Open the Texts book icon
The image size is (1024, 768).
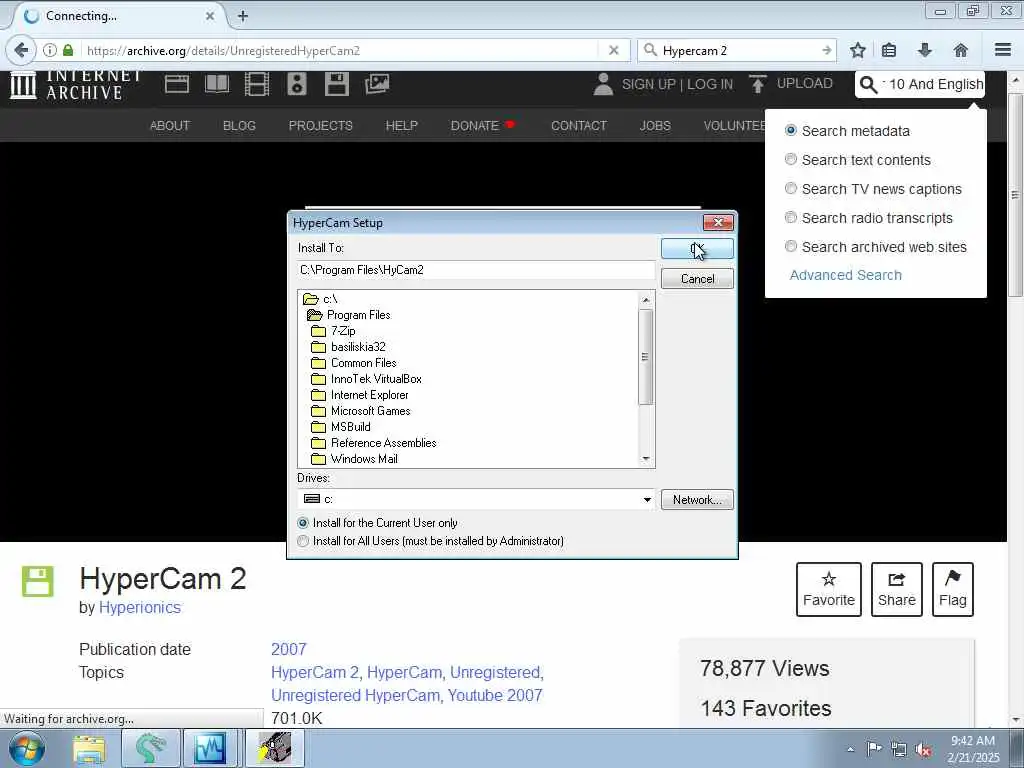[217, 84]
